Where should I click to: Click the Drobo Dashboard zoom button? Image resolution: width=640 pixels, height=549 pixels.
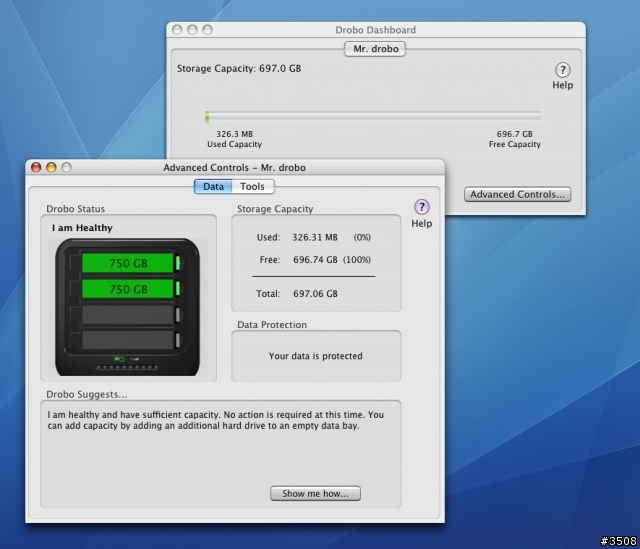coord(208,30)
